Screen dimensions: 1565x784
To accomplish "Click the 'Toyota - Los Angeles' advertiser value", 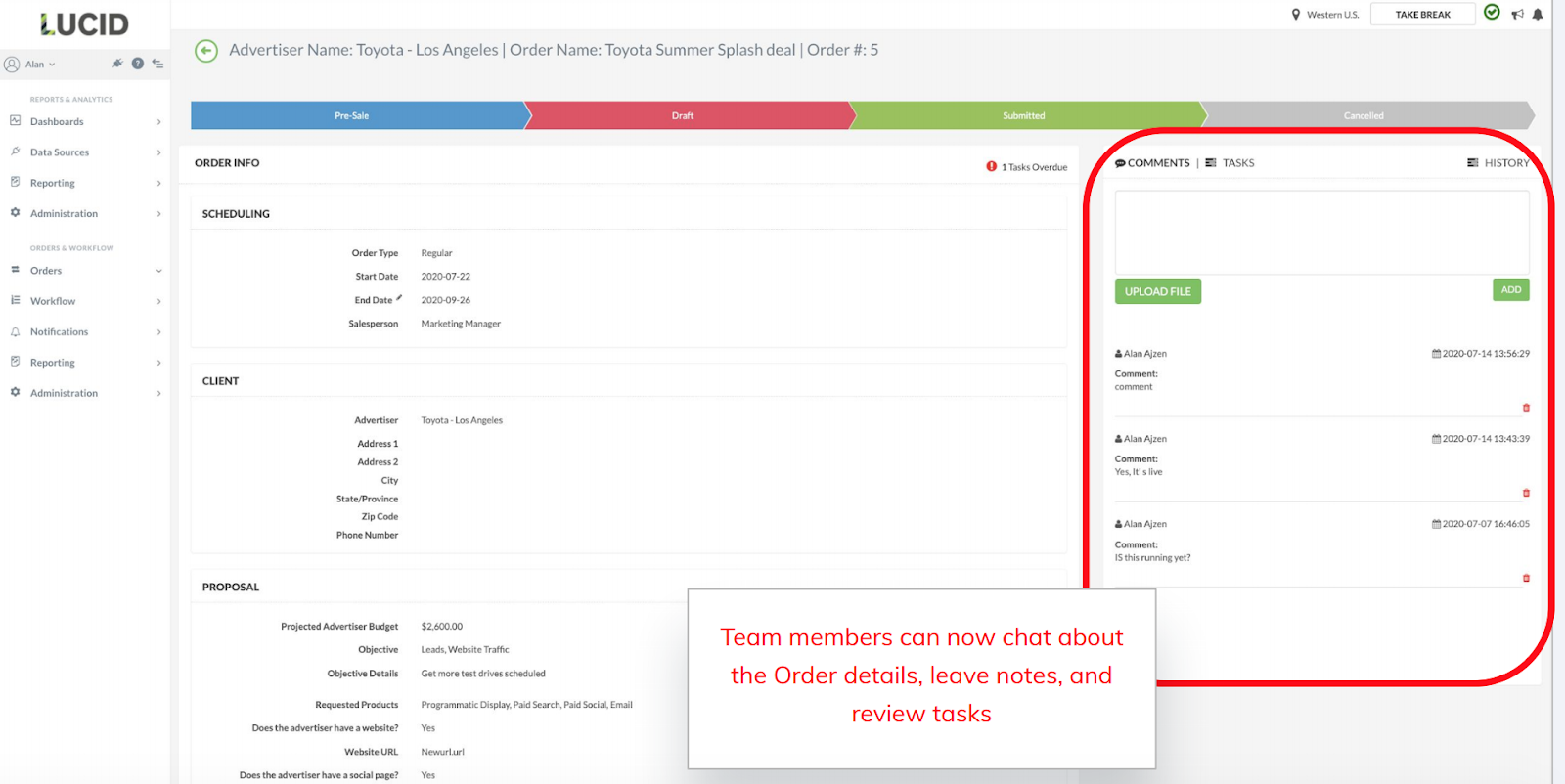I will [462, 420].
